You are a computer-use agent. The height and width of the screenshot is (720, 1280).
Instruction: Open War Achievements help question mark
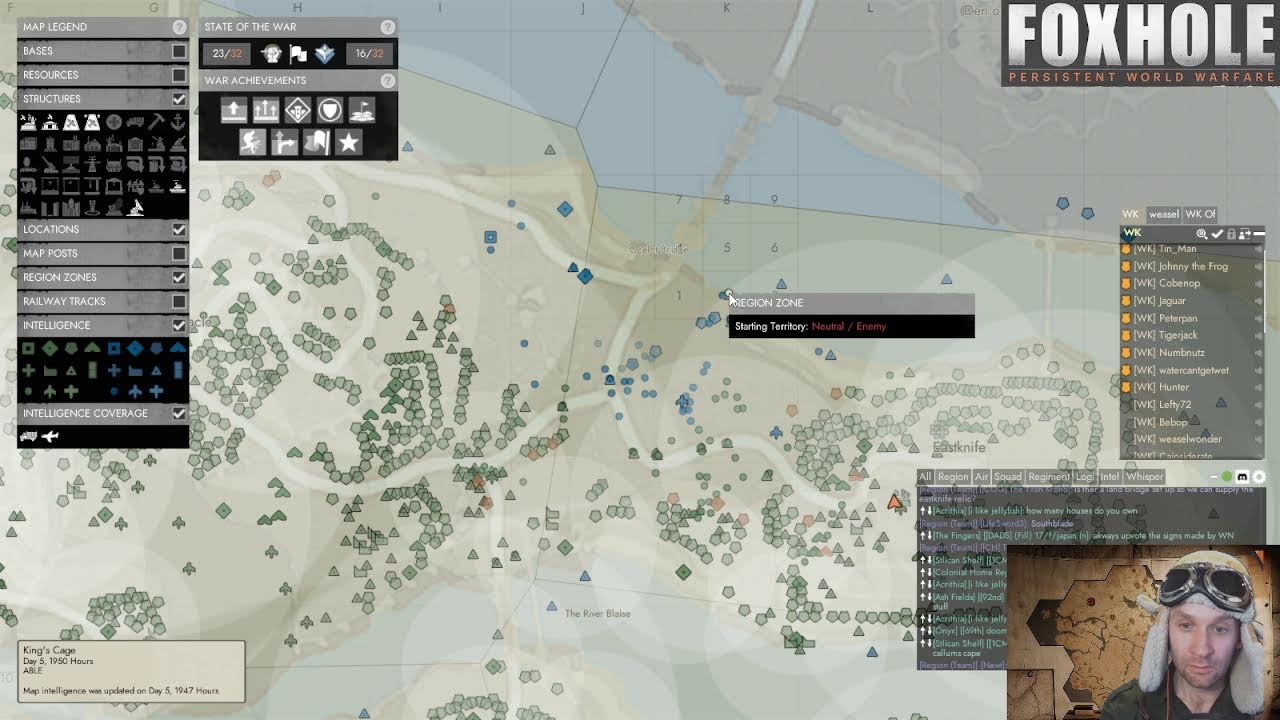[388, 80]
